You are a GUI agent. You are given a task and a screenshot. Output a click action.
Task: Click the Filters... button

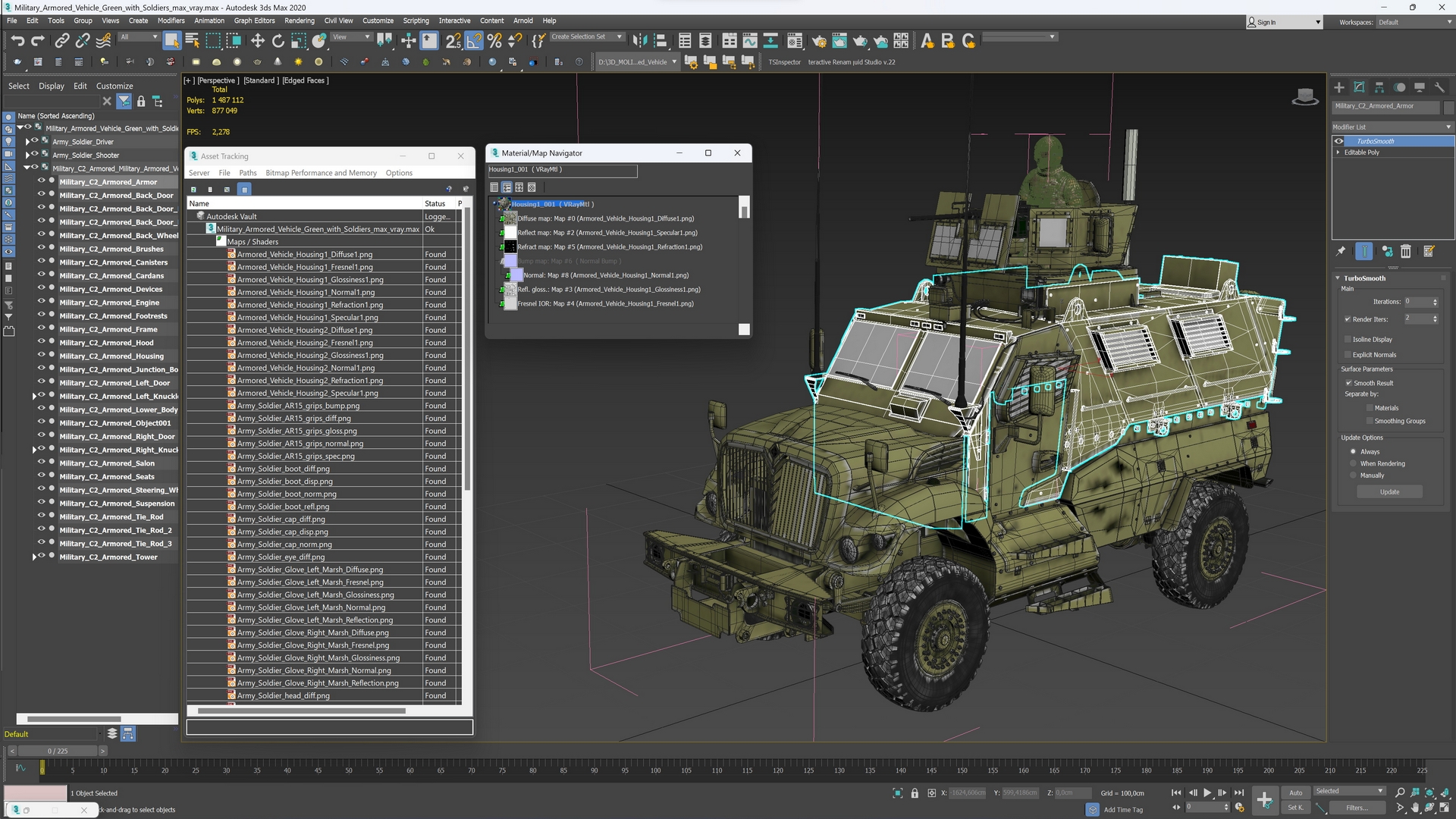(1357, 808)
